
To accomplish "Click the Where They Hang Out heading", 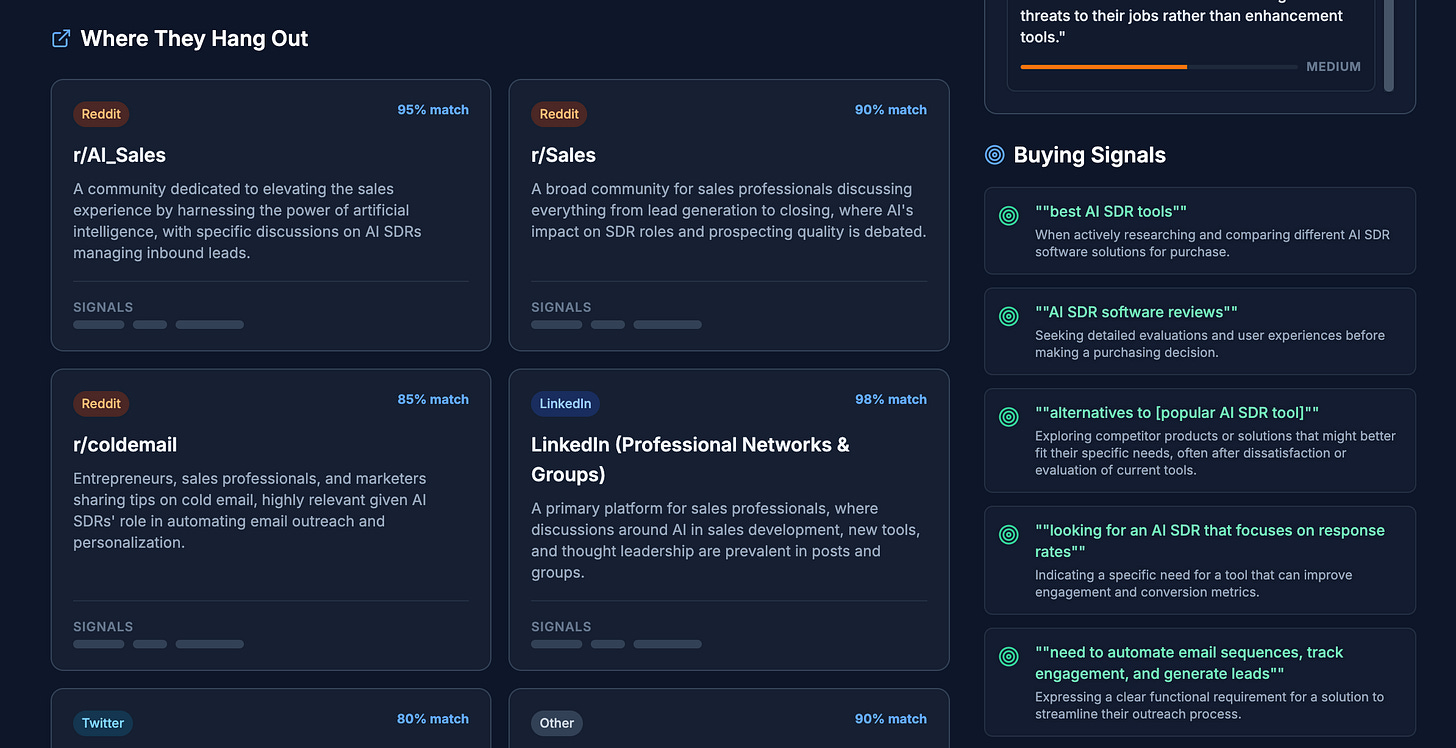I will (x=194, y=39).
